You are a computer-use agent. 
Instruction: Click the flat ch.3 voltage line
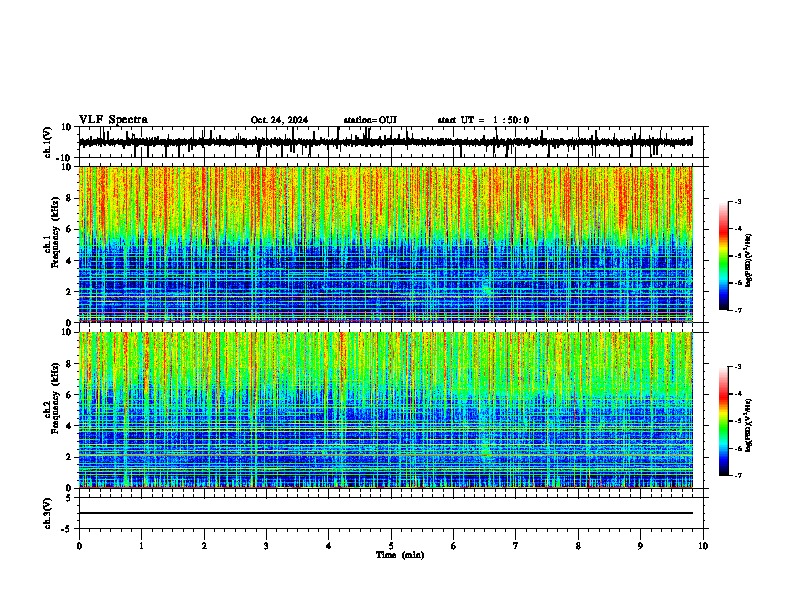pos(385,513)
